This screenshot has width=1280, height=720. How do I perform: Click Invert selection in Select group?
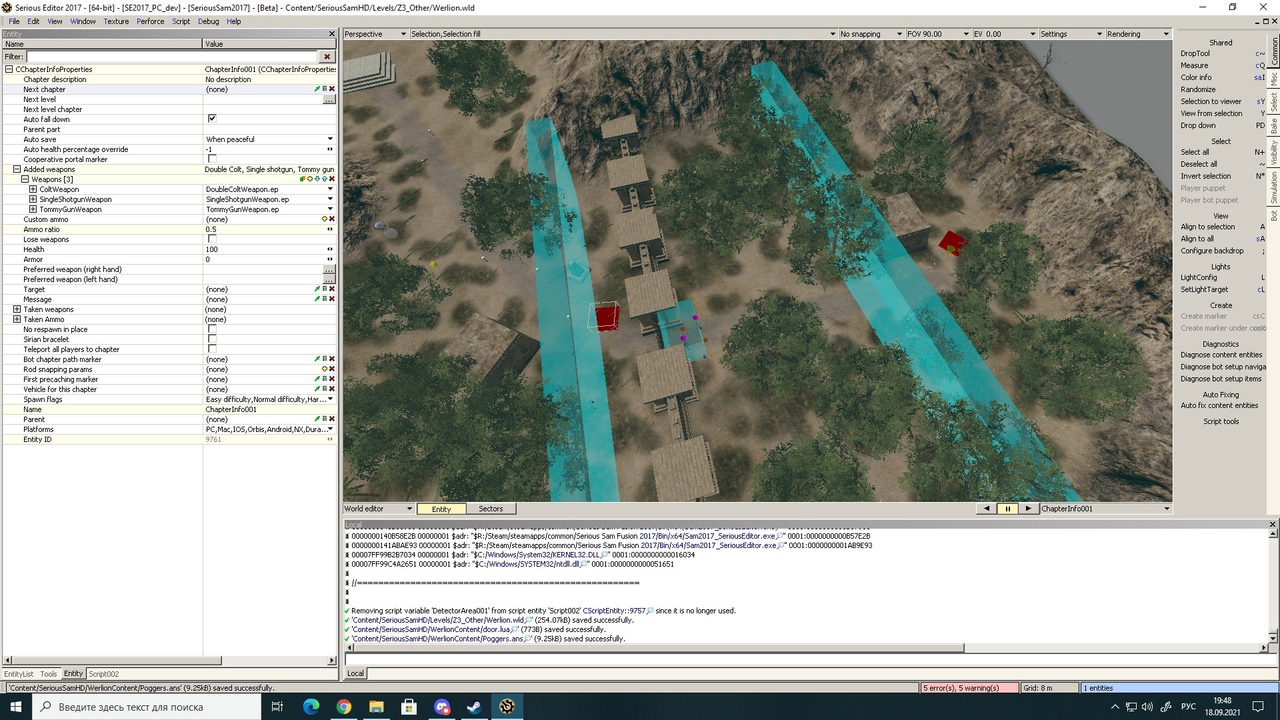[x=1206, y=176]
